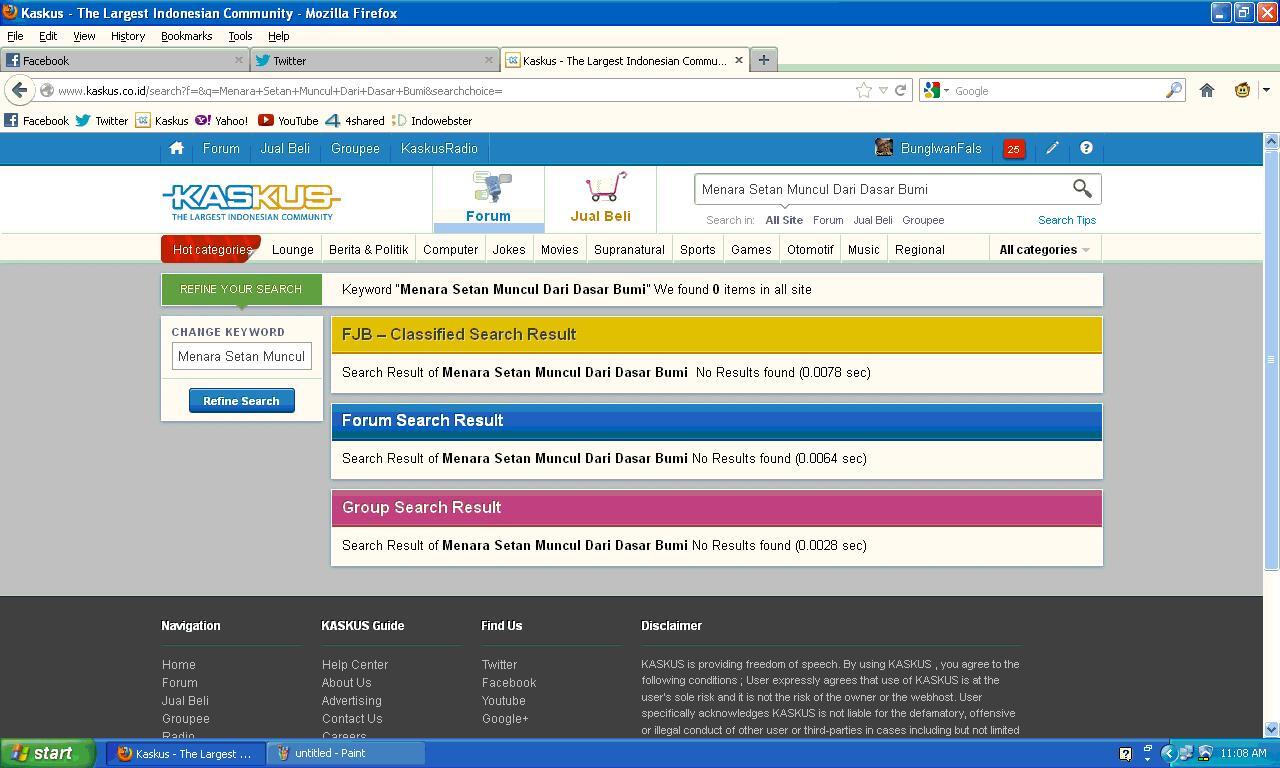Click the page vertical scrollbar down arrow
The height and width of the screenshot is (768, 1280).
tap(1272, 729)
